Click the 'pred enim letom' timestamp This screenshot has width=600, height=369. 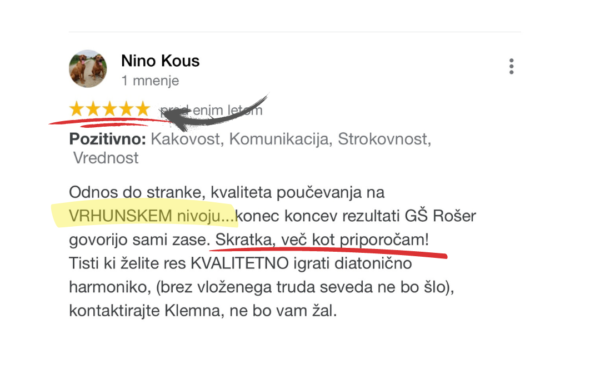pos(211,111)
